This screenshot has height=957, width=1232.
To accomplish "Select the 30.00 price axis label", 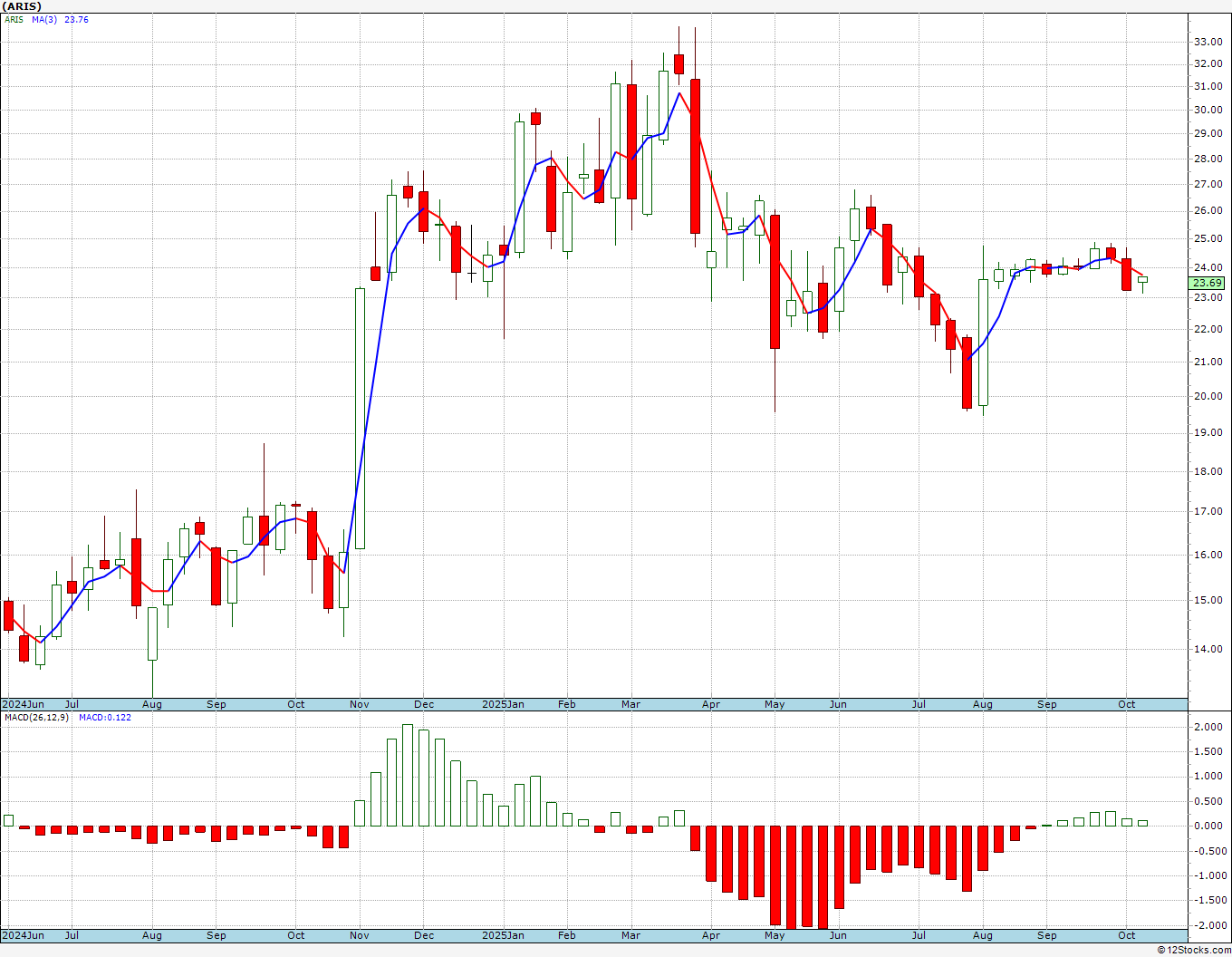I will pos(1208,111).
